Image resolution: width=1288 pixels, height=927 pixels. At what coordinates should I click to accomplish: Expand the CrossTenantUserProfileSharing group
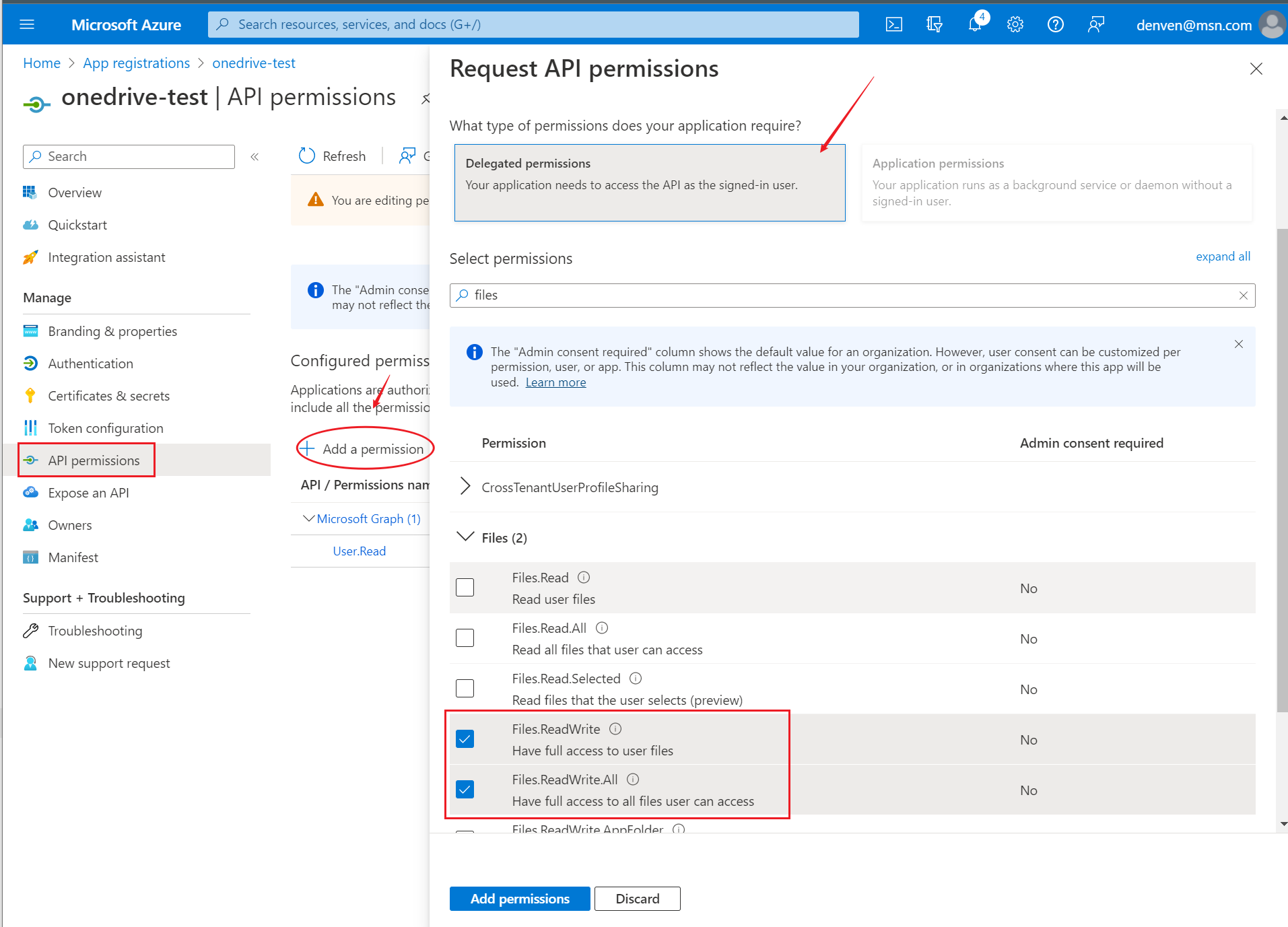(x=465, y=487)
